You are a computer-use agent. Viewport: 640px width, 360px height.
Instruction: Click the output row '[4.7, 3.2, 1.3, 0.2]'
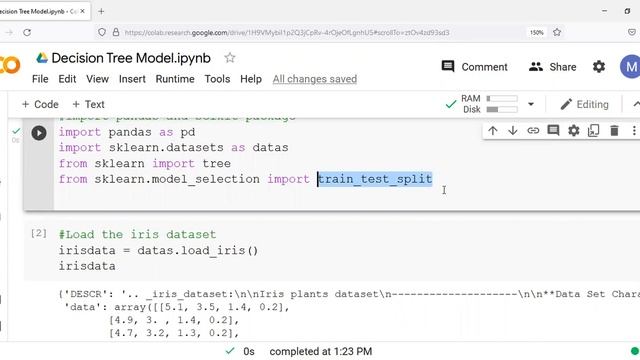coord(173,333)
